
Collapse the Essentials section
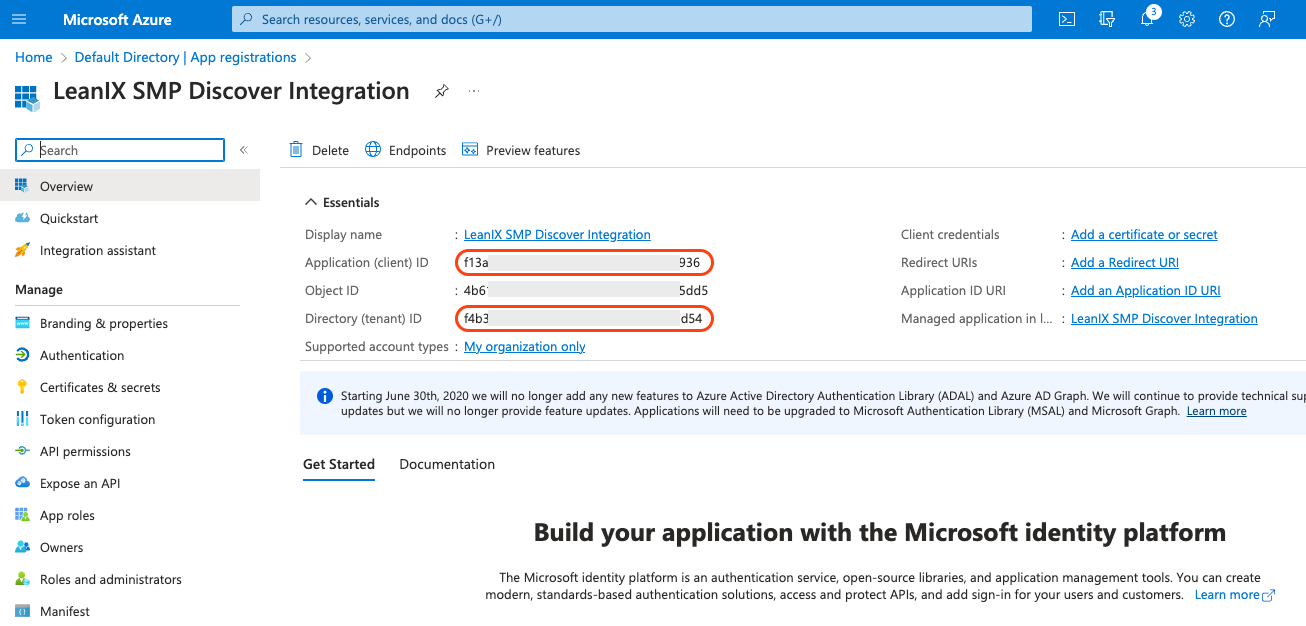342,202
